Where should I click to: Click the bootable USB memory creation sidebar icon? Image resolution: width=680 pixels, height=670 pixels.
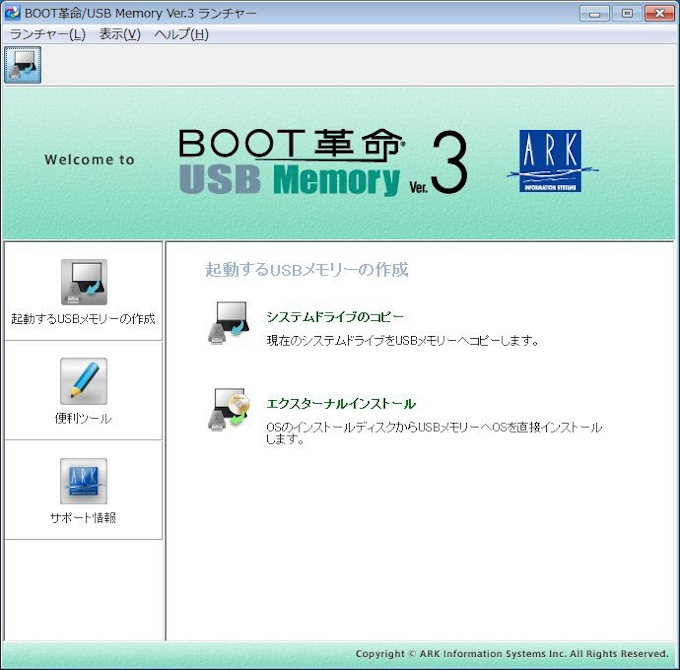[83, 282]
